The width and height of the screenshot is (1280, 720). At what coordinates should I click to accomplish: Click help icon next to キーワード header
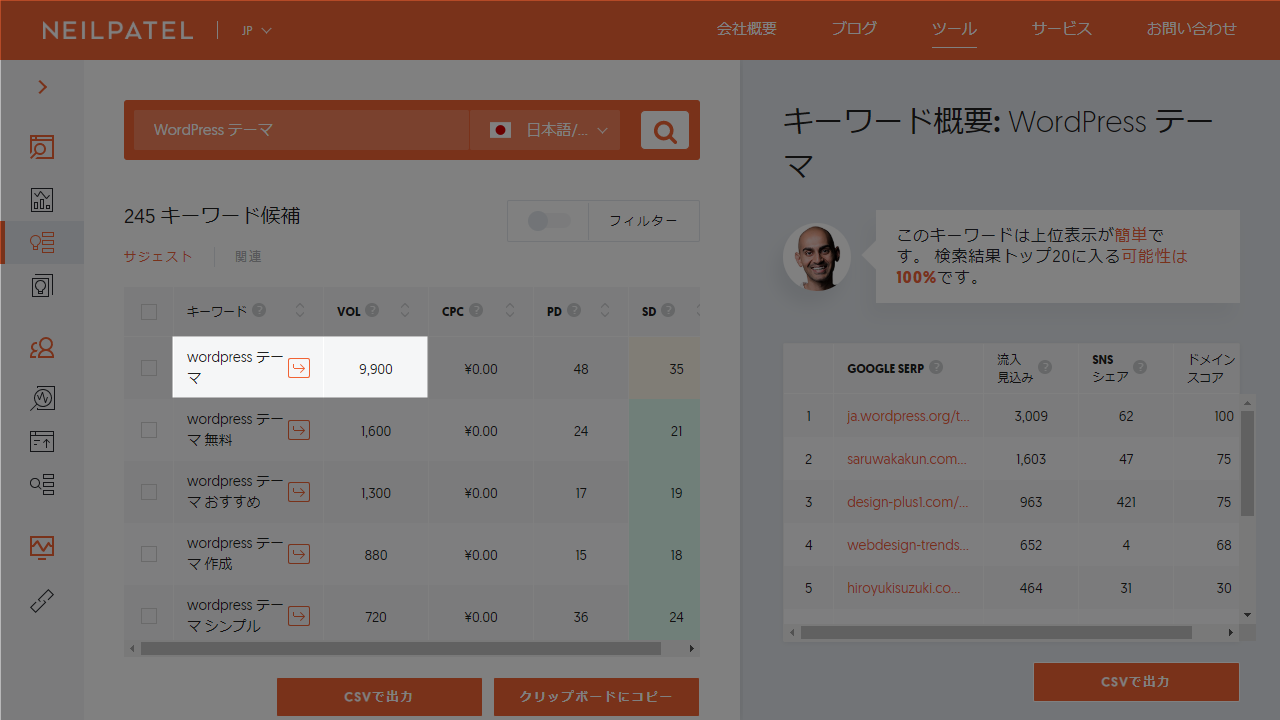click(259, 311)
